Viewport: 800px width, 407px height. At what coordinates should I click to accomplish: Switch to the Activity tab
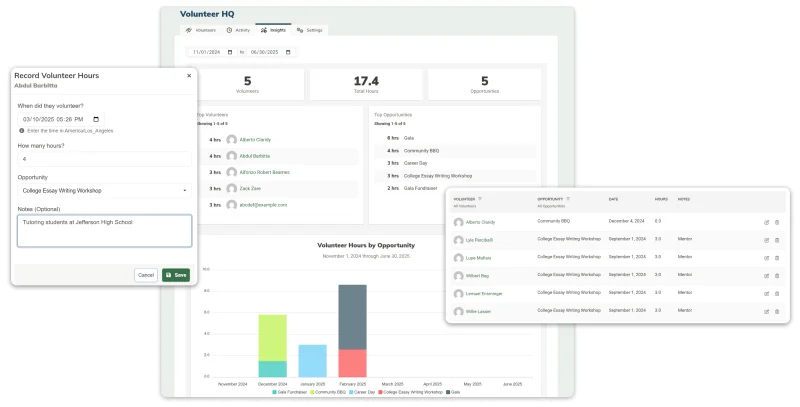point(238,30)
